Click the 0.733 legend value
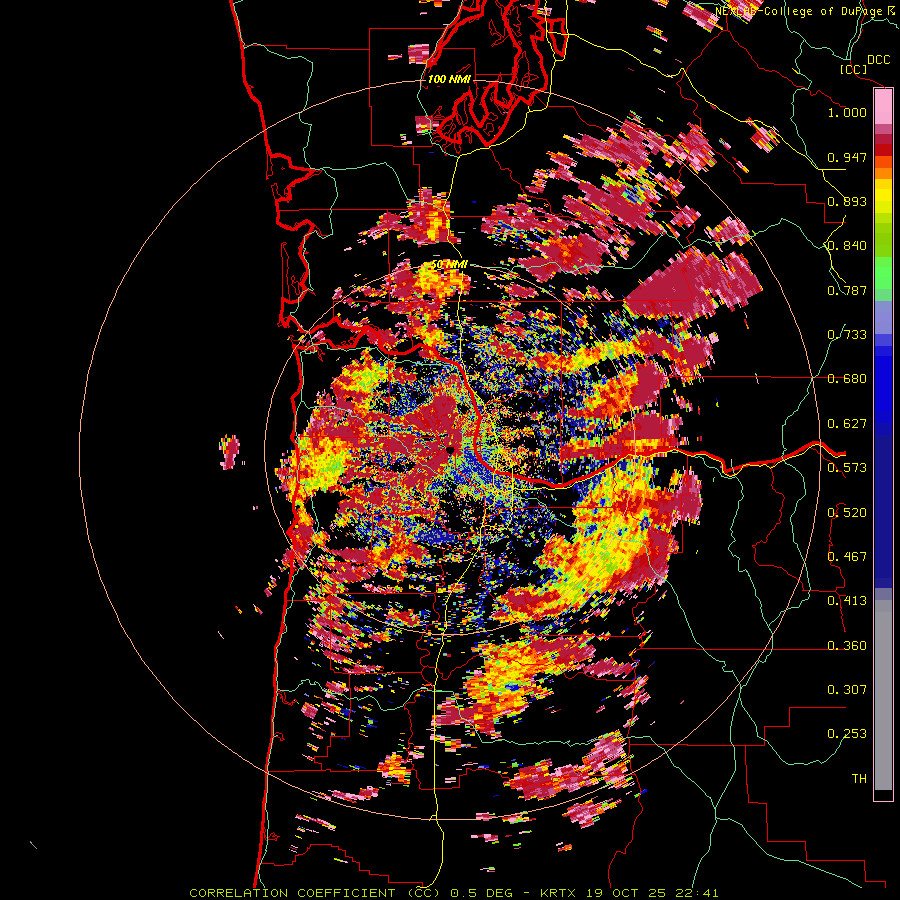 click(847, 335)
